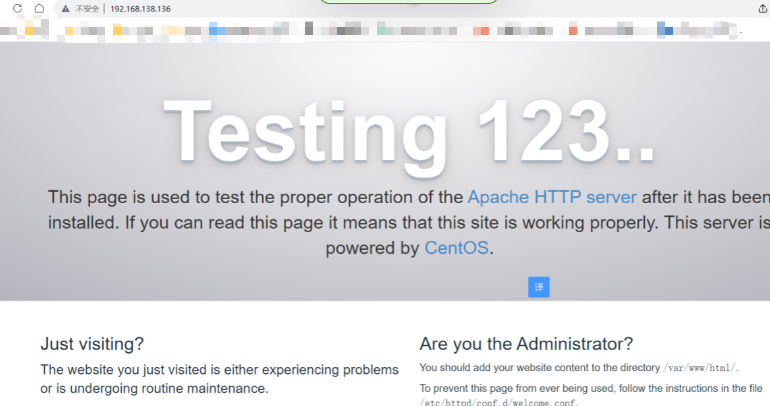Click the 不安全 security label

pos(87,9)
